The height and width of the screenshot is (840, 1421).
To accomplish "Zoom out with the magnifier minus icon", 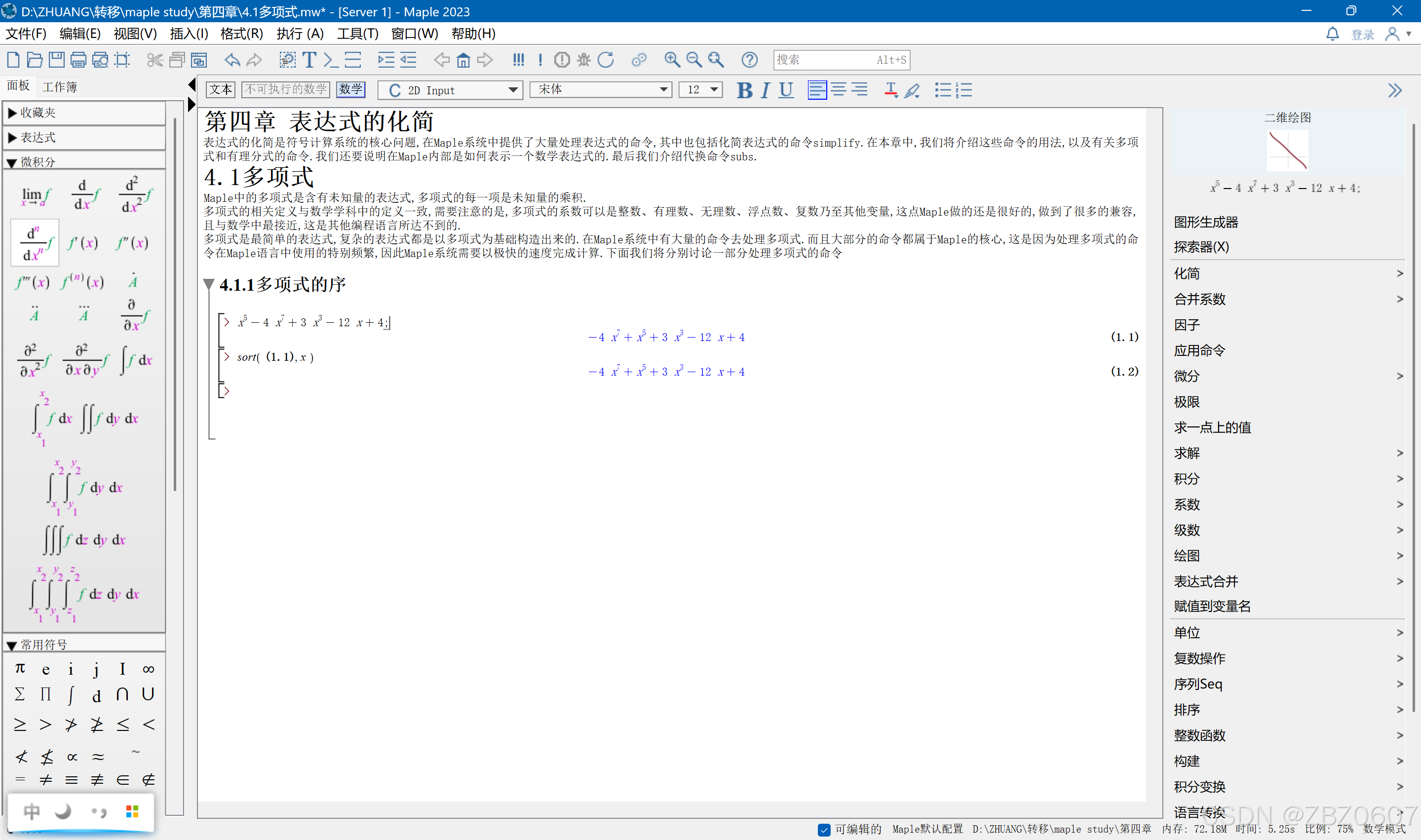I will point(694,59).
